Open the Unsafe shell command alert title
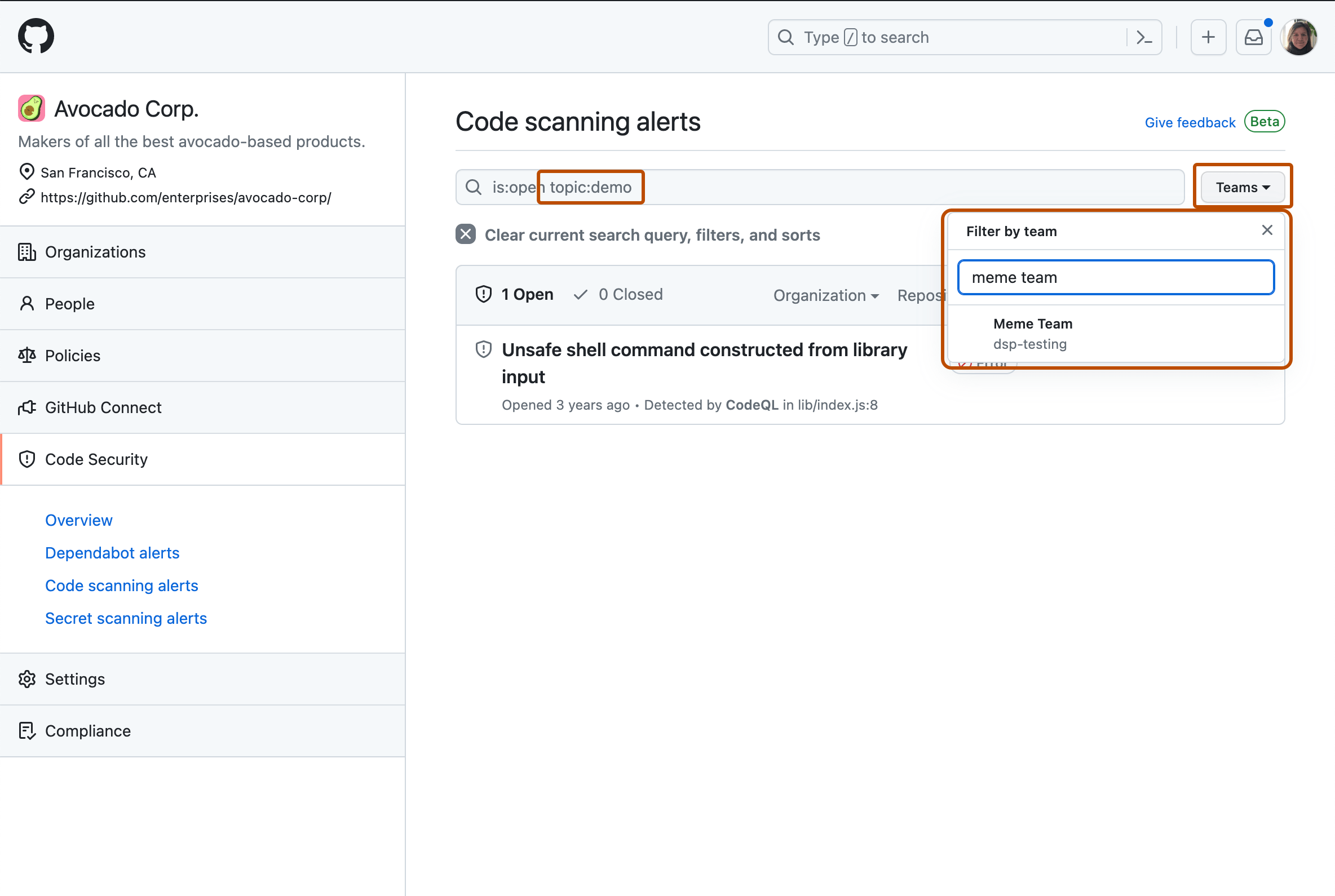1335x896 pixels. tap(704, 363)
